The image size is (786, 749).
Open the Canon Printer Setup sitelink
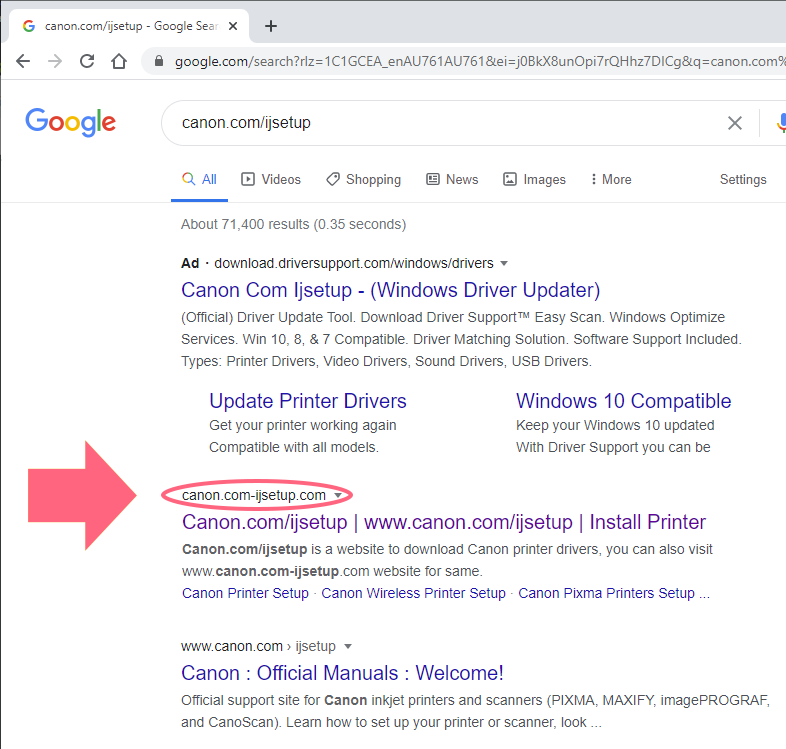click(x=245, y=593)
